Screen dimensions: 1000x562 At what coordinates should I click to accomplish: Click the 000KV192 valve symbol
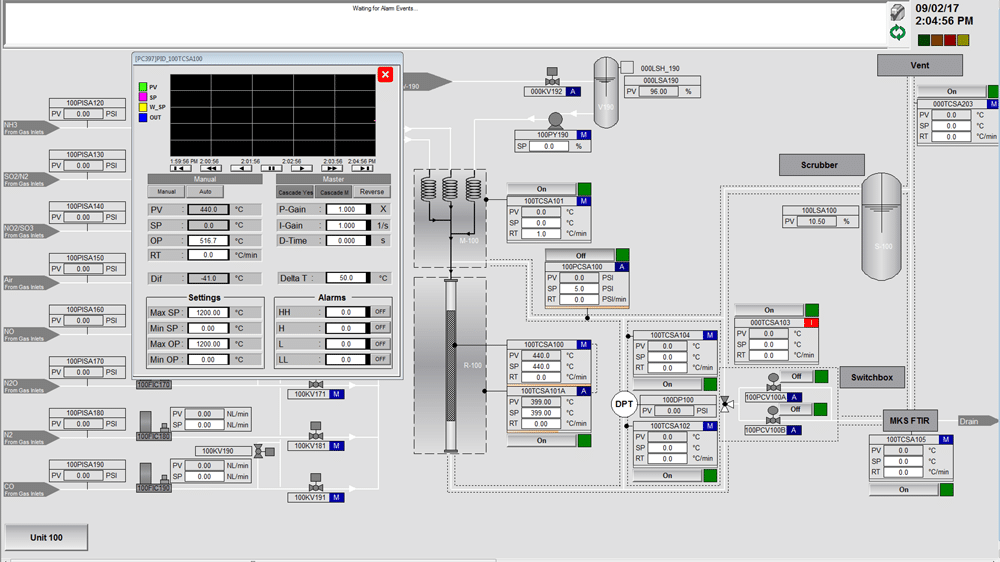click(552, 77)
